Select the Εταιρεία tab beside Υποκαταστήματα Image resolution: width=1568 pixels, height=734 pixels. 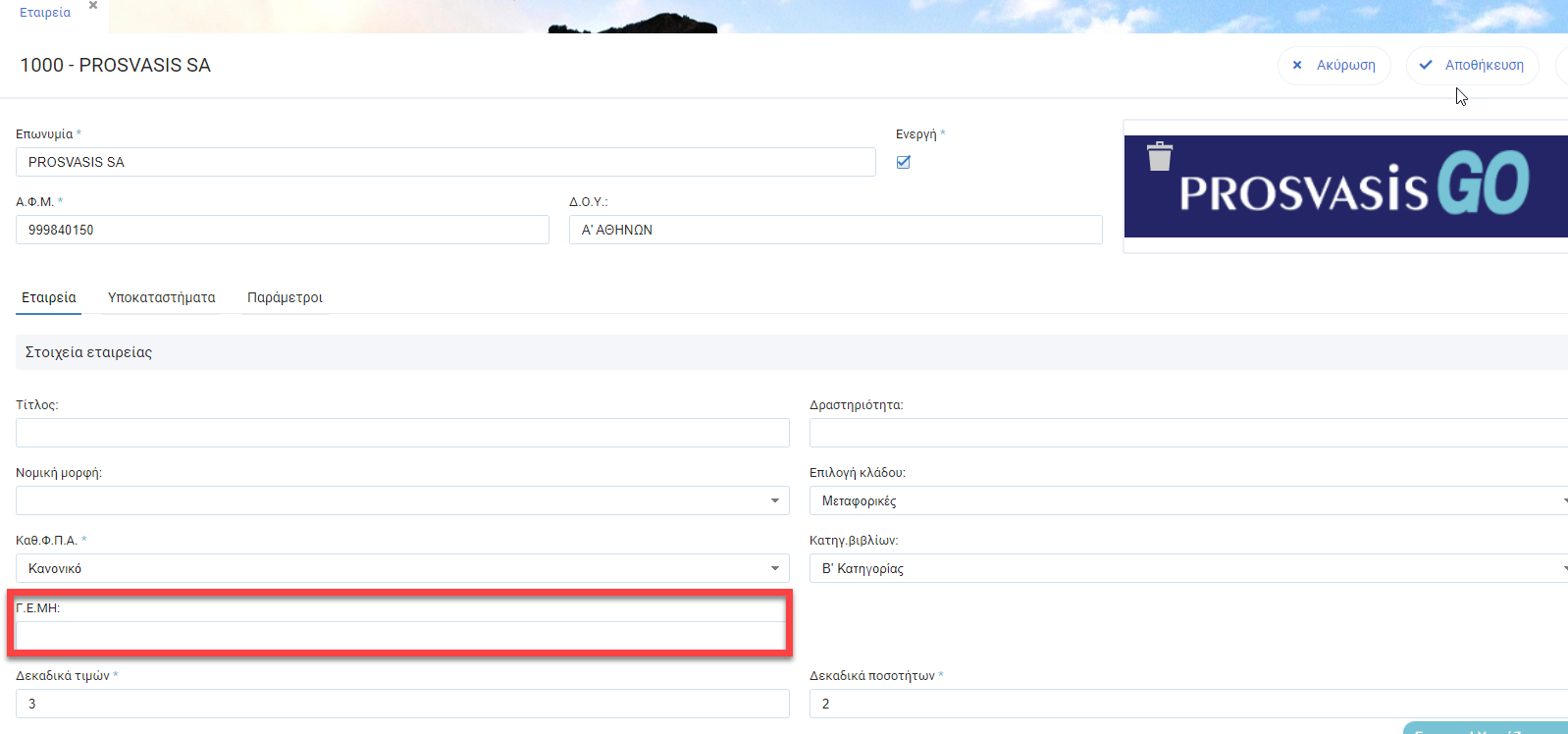[x=49, y=297]
